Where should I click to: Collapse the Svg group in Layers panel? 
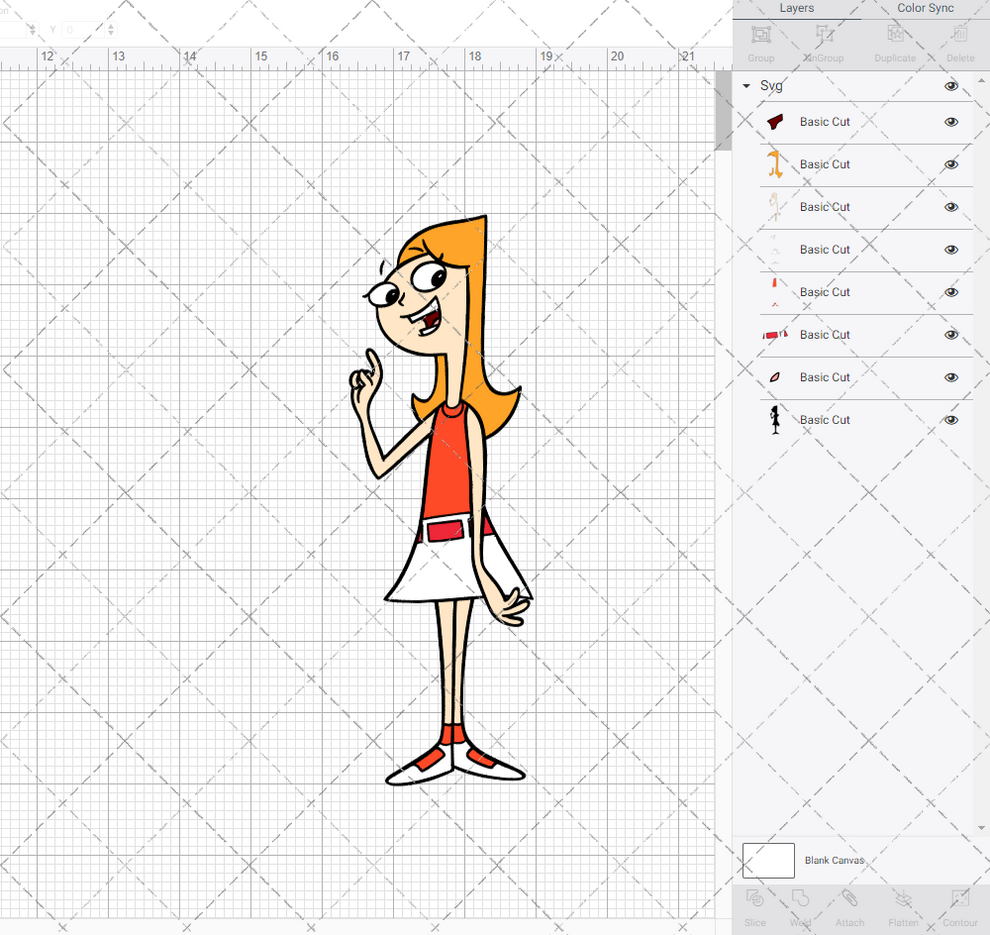point(745,86)
